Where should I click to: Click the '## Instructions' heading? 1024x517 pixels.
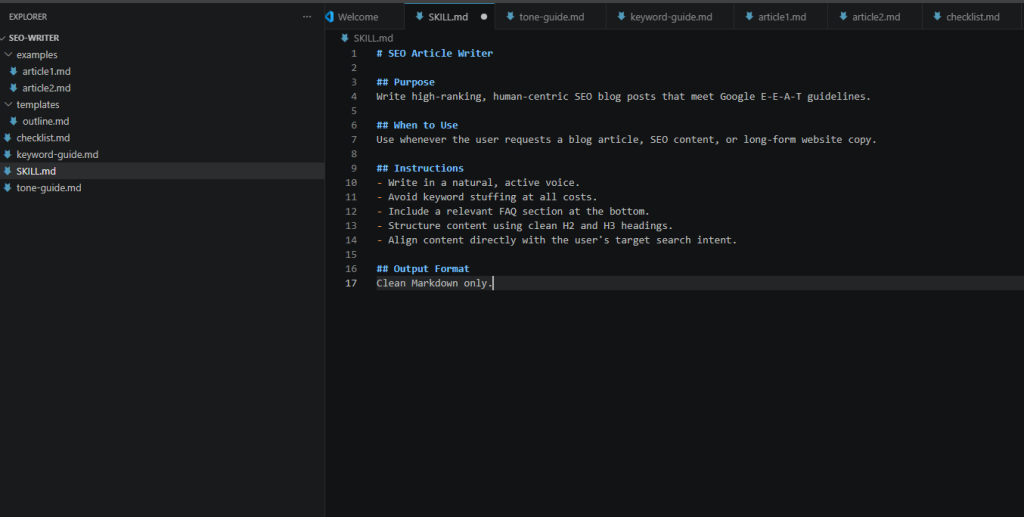420,168
